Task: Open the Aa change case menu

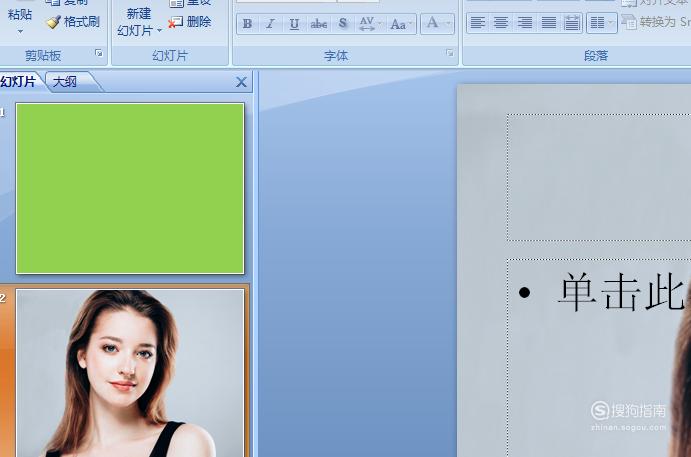Action: click(401, 23)
